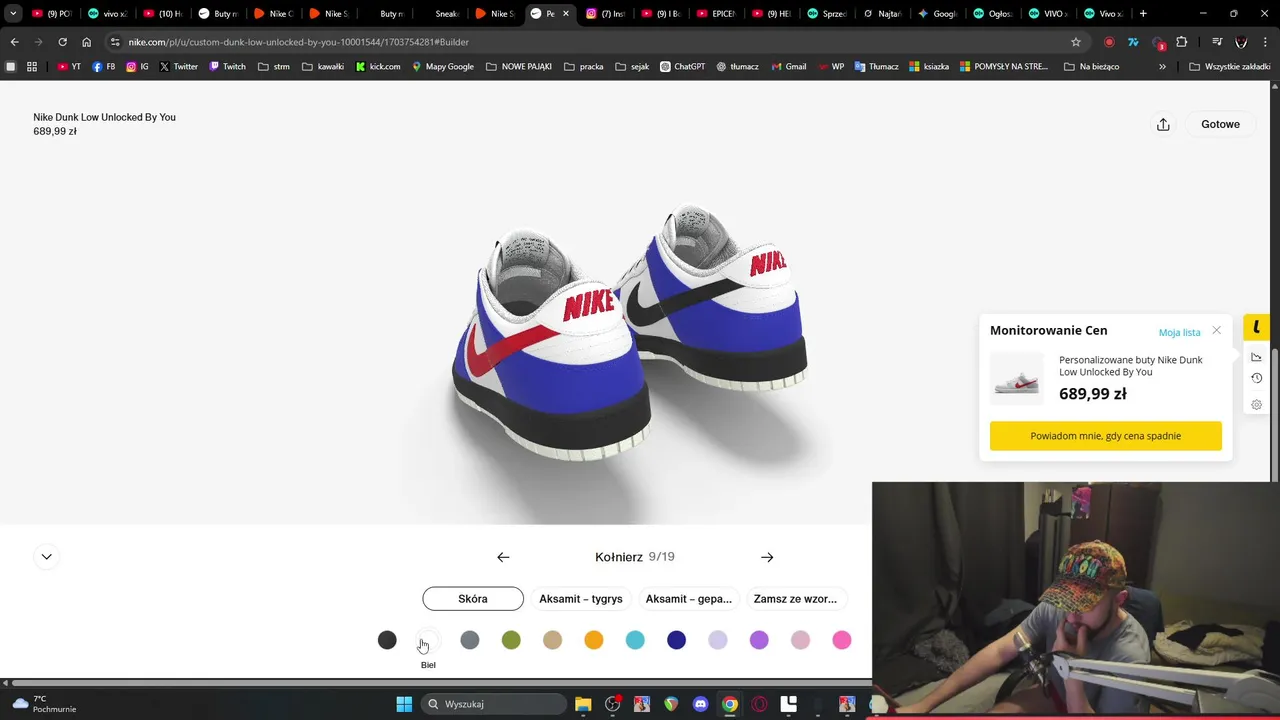Viewport: 1280px width, 720px height.
Task: Open the extensions puzzle icon
Action: point(1182,42)
